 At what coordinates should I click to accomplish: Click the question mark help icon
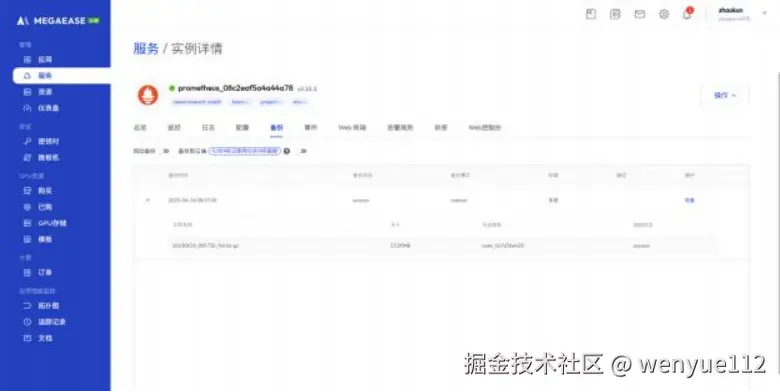coord(287,151)
